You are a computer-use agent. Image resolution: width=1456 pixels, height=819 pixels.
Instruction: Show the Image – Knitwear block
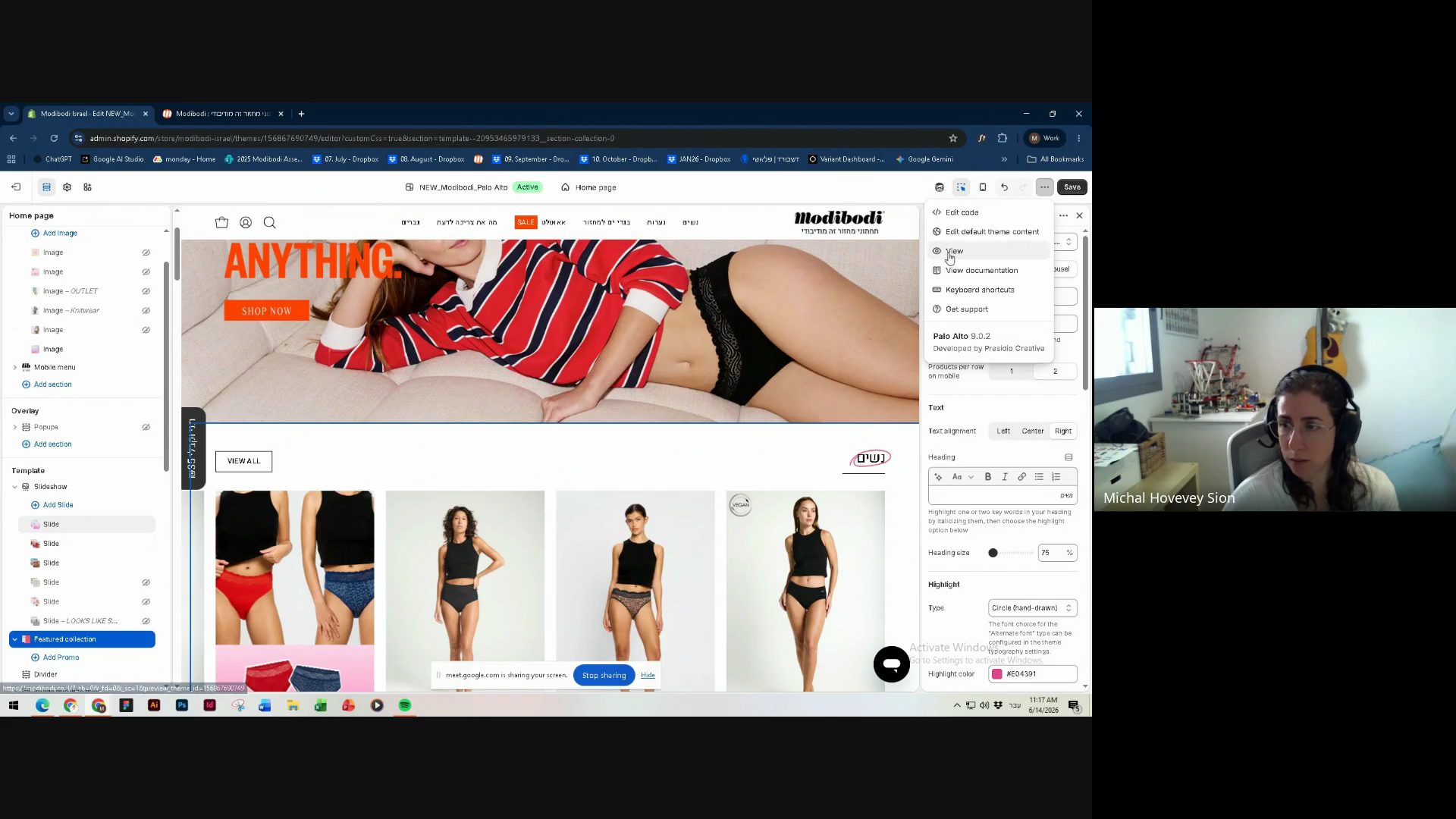(146, 311)
